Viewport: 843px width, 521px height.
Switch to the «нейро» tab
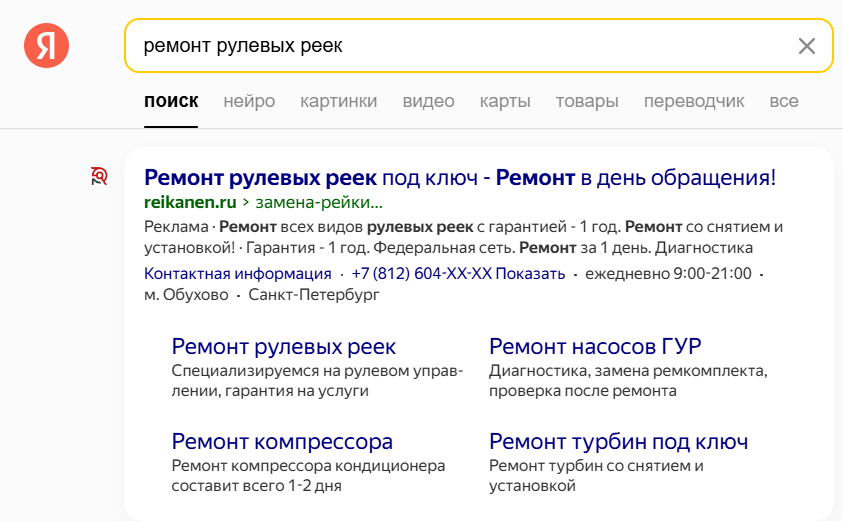click(x=249, y=101)
